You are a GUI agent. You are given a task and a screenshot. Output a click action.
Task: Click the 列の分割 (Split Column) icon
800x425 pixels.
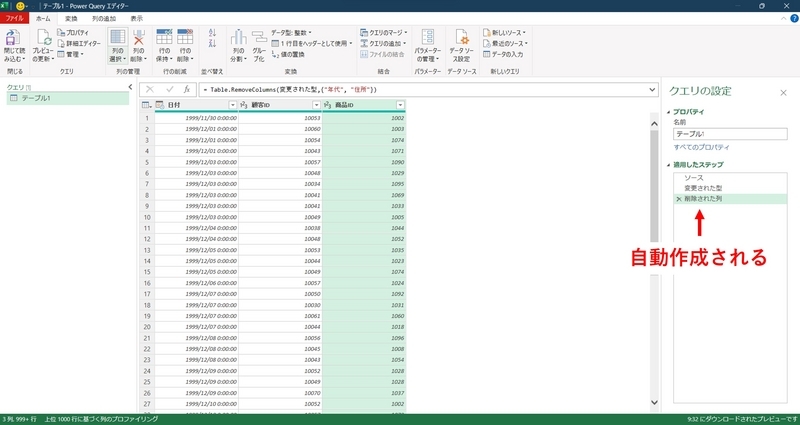(x=238, y=38)
